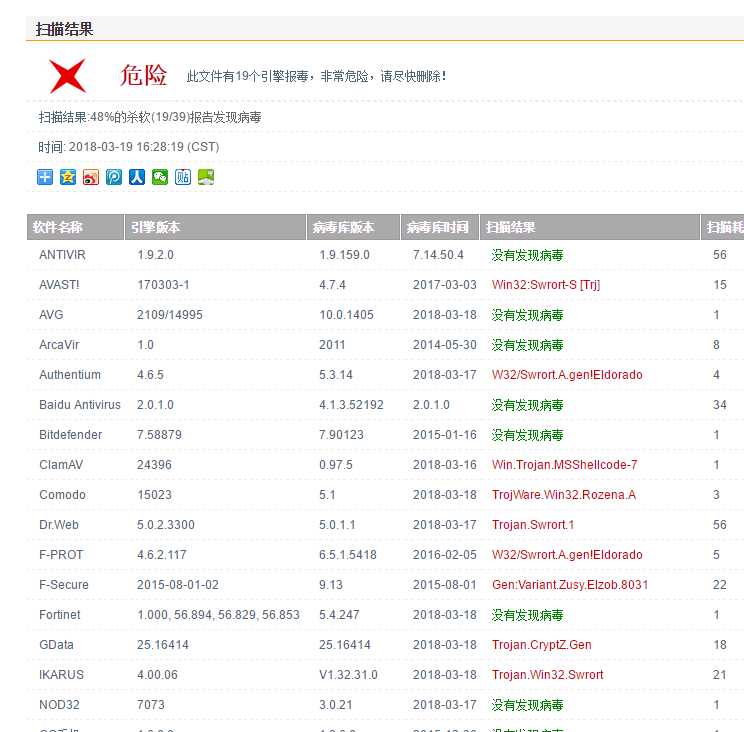Click Dr.Web result Trojan.Swrort.1
The image size is (744, 732).
533,525
